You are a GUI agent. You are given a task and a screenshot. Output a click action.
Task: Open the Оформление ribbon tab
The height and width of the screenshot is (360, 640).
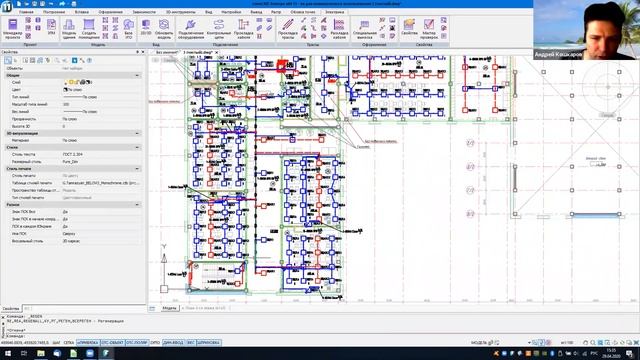pos(110,12)
